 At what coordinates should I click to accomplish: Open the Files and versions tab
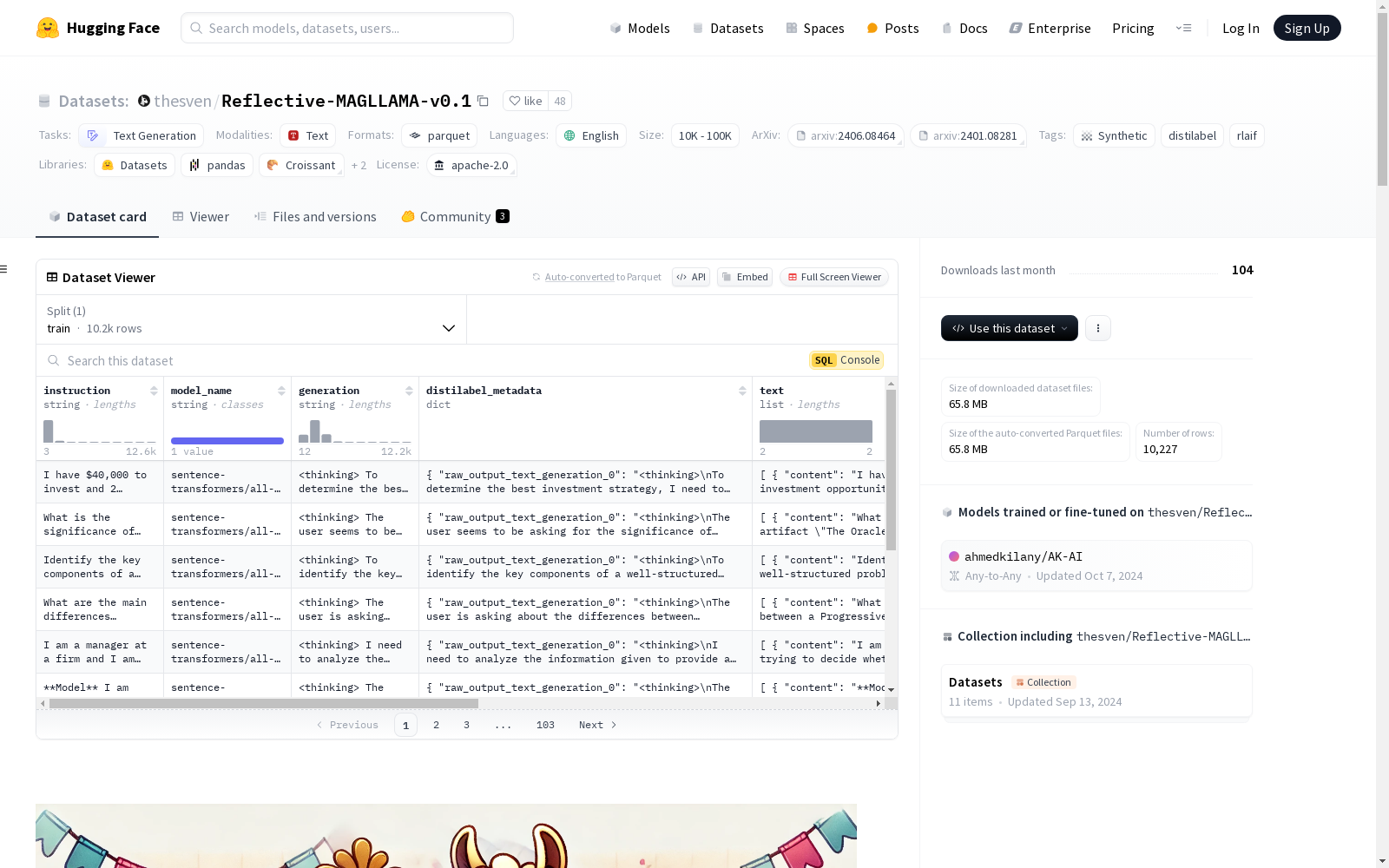tap(315, 217)
